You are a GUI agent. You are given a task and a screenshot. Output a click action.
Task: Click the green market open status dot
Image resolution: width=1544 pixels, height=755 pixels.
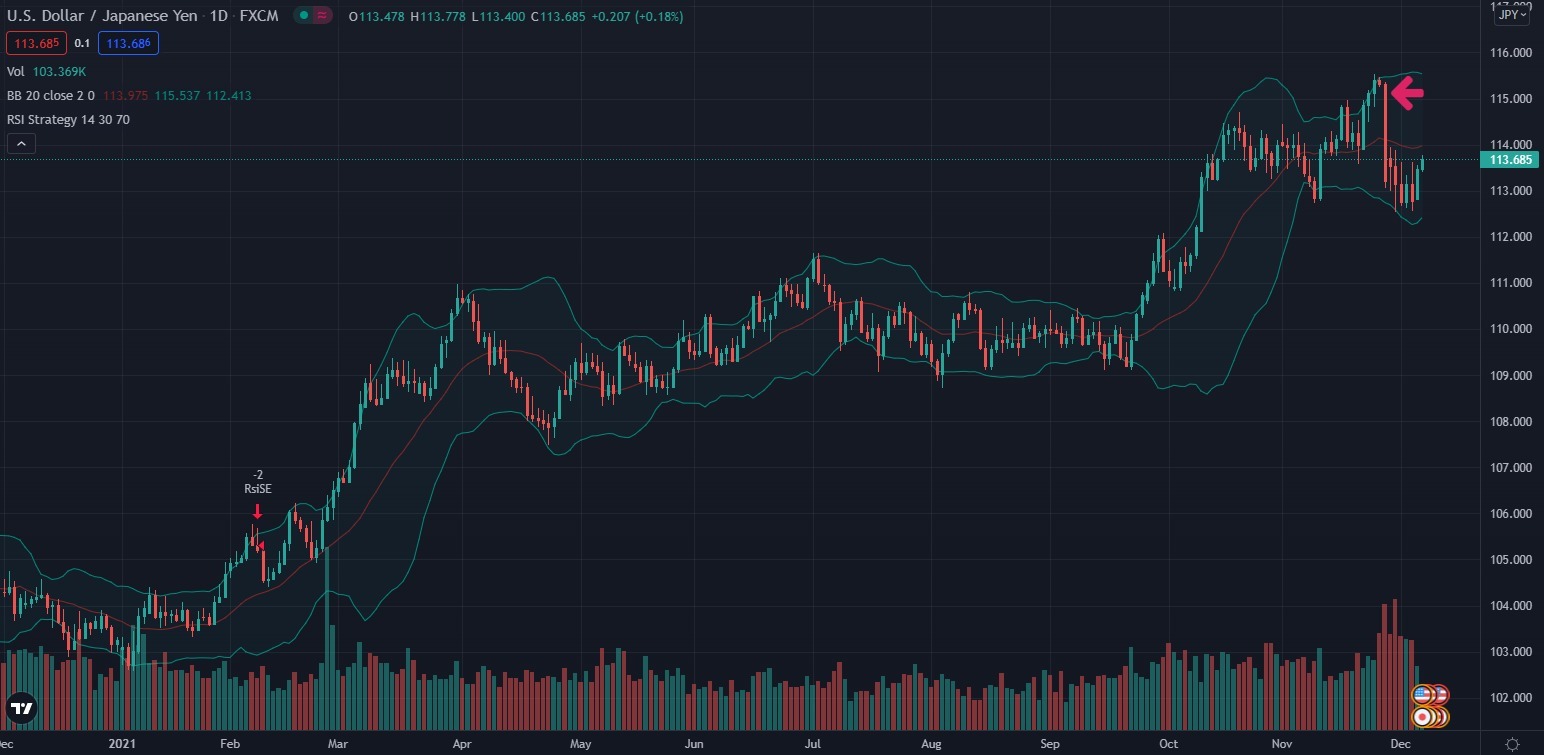click(304, 16)
